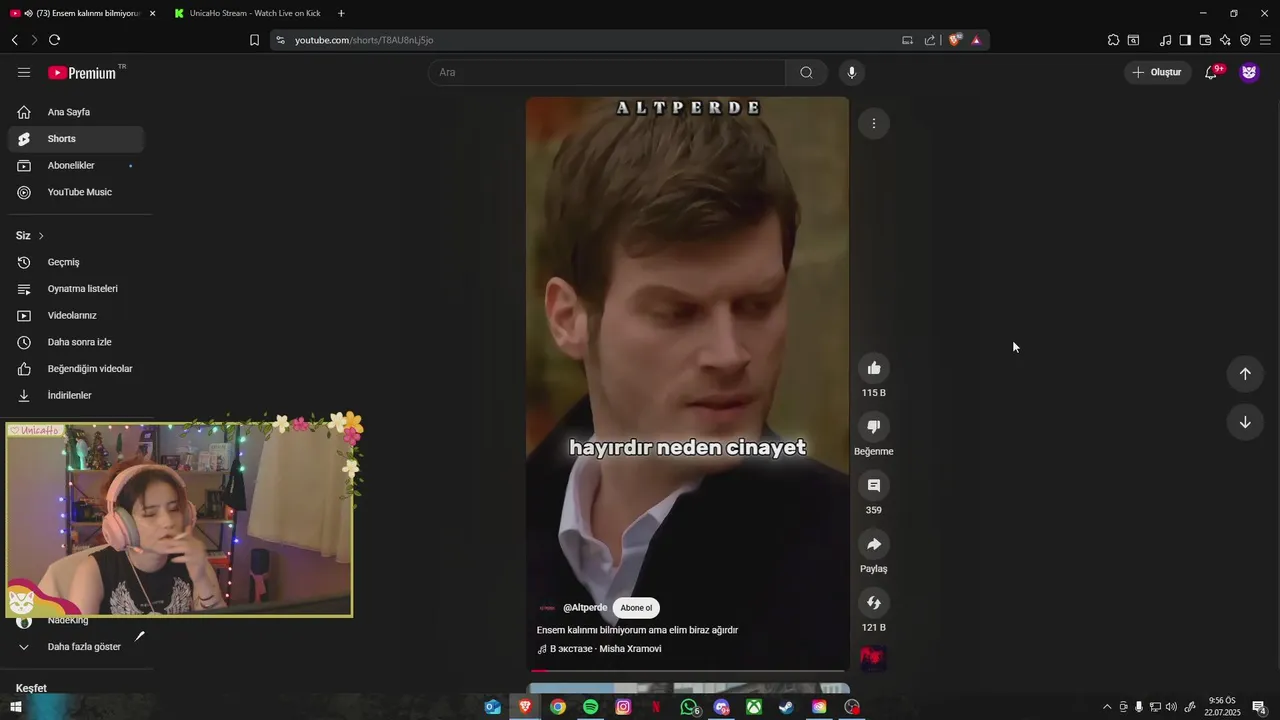This screenshot has width=1280, height=720.
Task: Close the YouTube browser tab
Action: tap(152, 13)
